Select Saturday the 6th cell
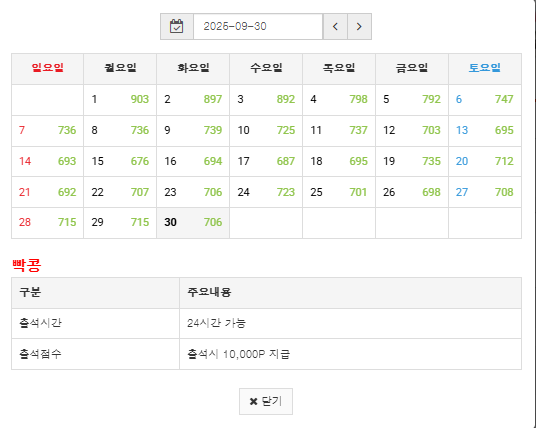The image size is (536, 428). [x=485, y=99]
